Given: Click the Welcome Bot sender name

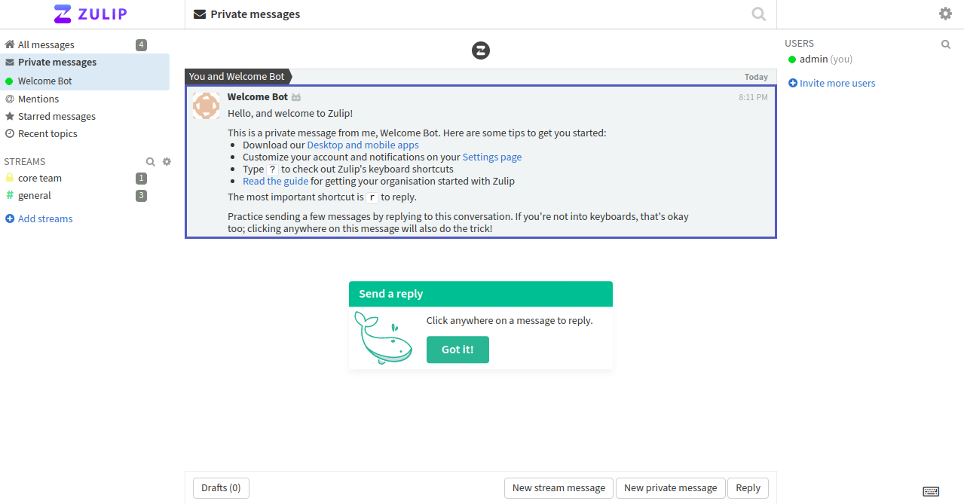Looking at the screenshot, I should tap(258, 96).
